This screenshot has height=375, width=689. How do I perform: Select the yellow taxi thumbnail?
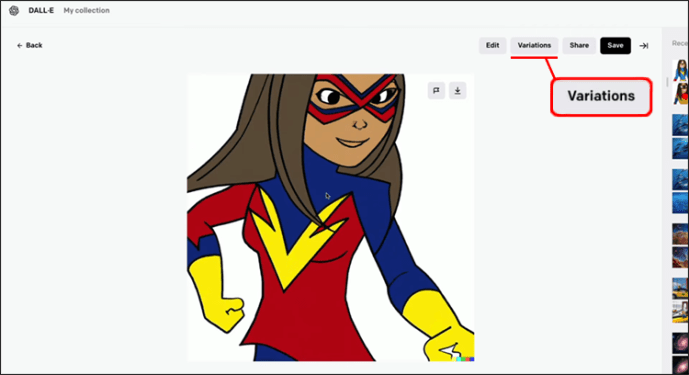[x=680, y=288]
